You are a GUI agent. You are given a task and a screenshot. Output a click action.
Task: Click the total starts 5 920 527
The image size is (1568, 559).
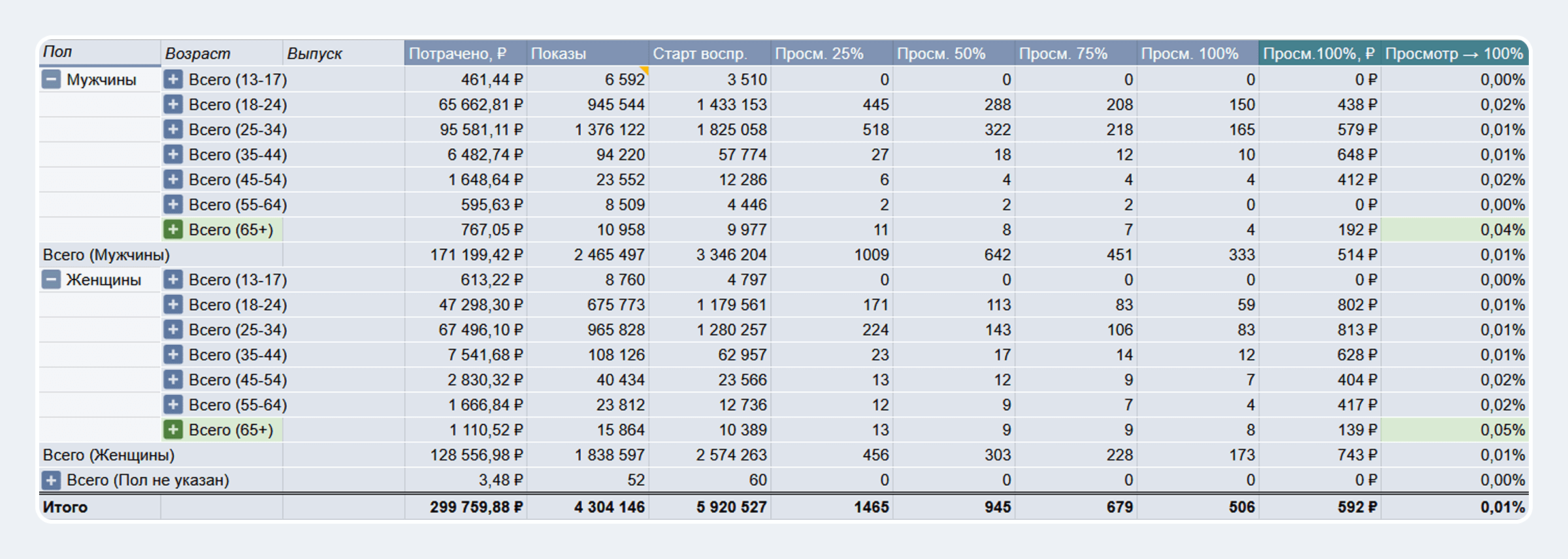[x=710, y=507]
